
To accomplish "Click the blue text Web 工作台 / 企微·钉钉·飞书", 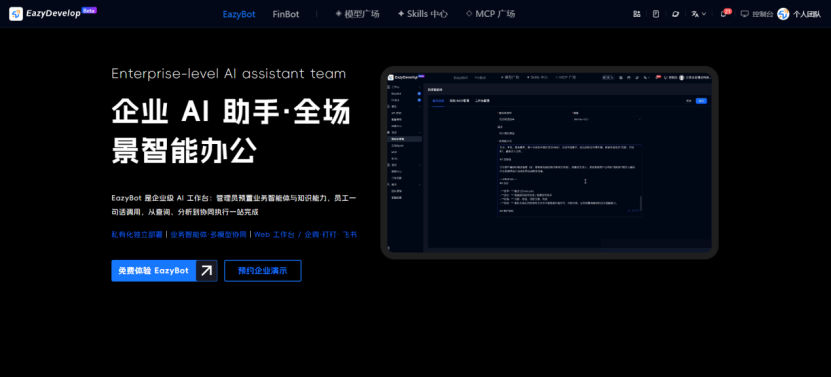I will pos(305,234).
